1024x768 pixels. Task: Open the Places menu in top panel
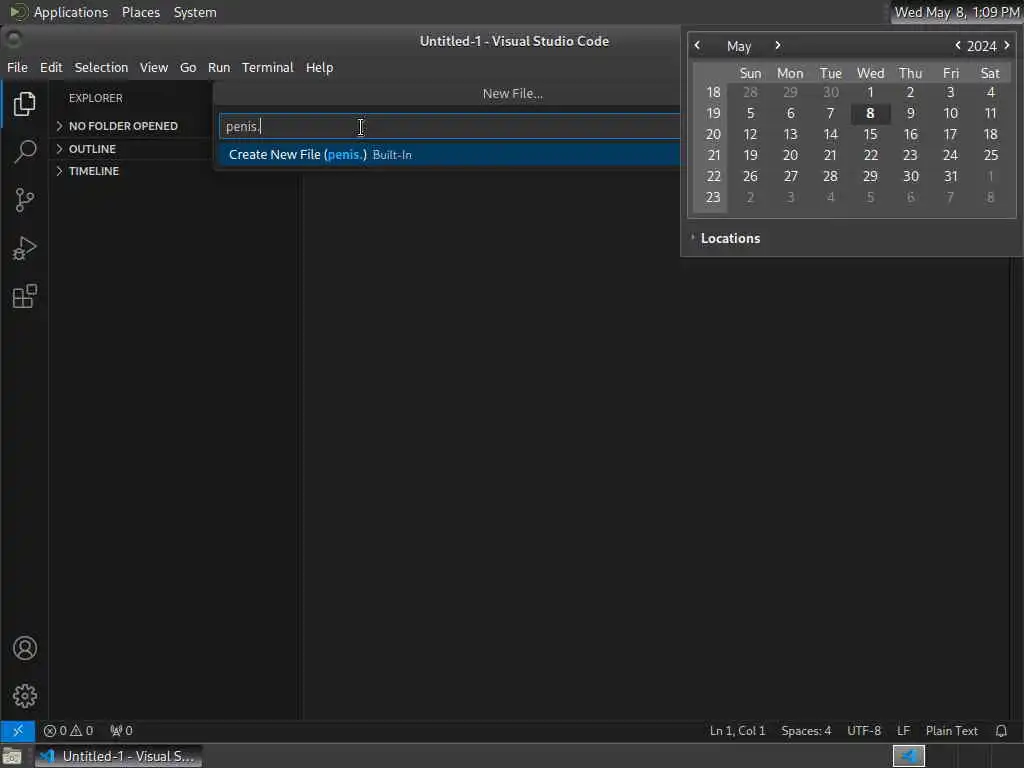click(141, 12)
